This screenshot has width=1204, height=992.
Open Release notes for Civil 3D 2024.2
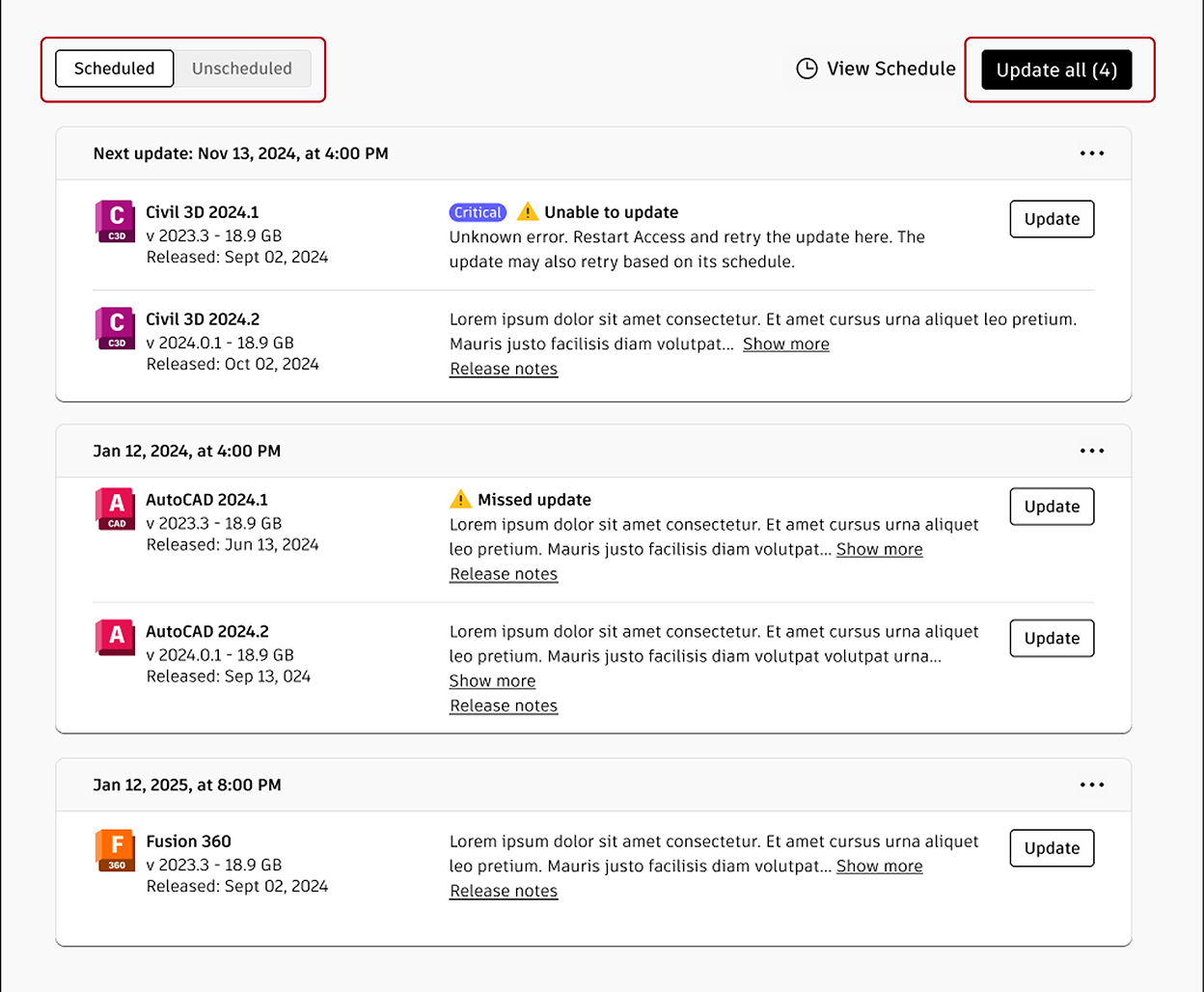click(504, 369)
